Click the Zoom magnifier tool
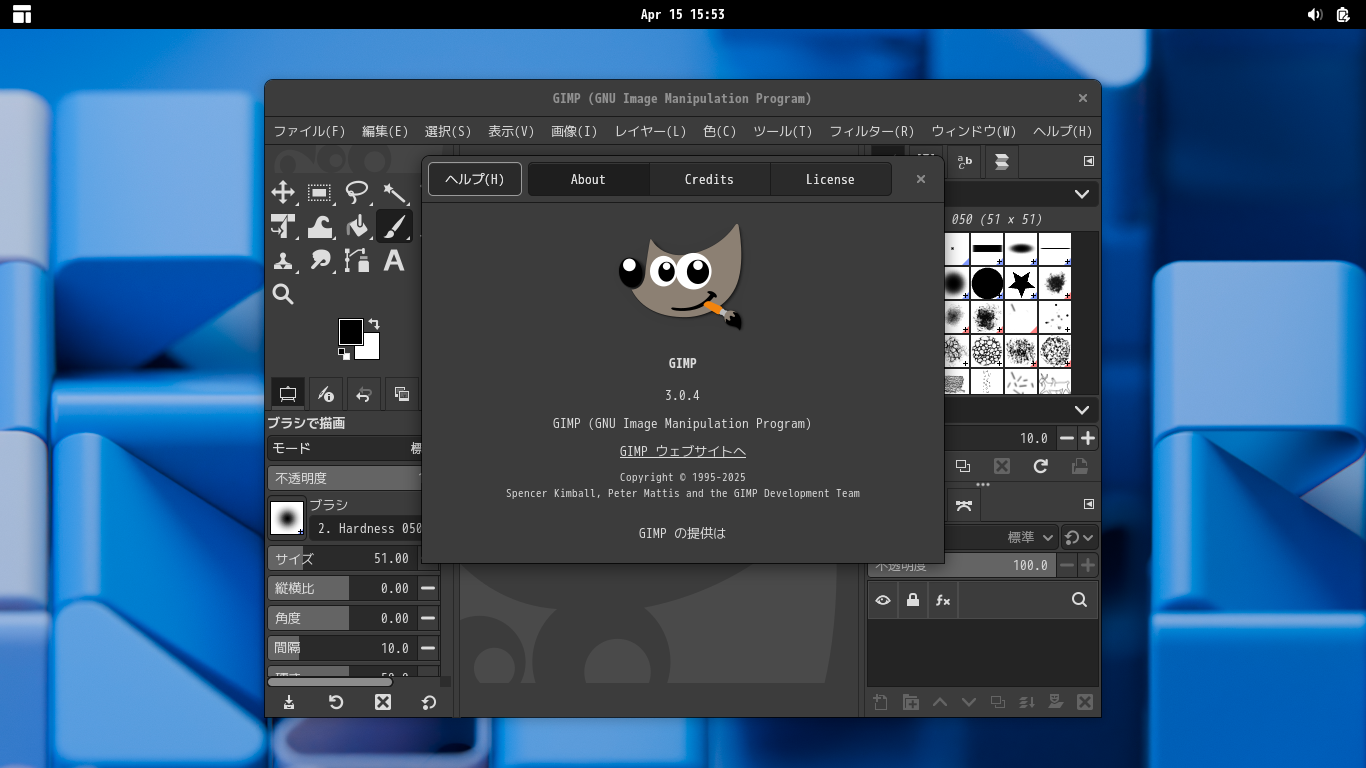This screenshot has width=1366, height=768. pyautogui.click(x=283, y=294)
